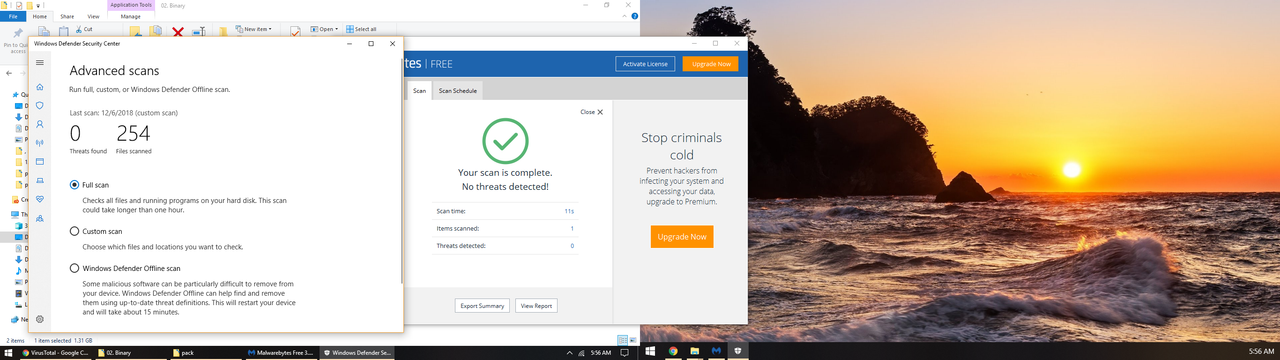The height and width of the screenshot is (360, 1280).
Task: Click Pin to Quick access in Explorer
Action: point(17,38)
